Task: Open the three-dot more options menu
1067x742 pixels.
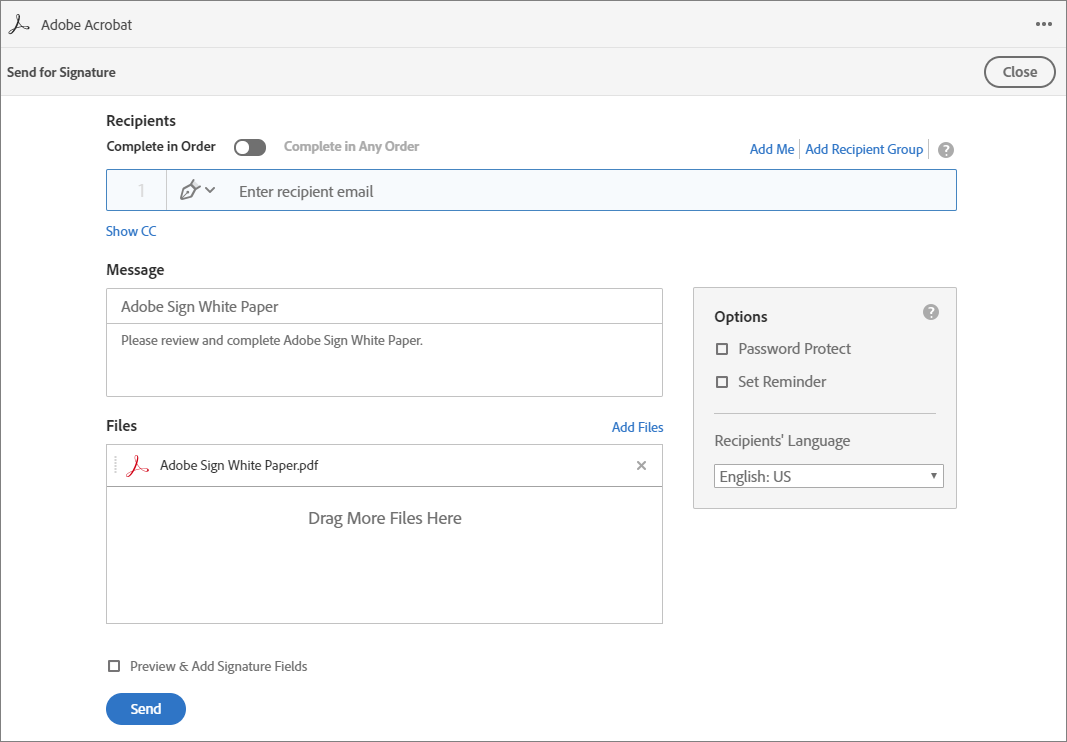Action: coord(1044,25)
